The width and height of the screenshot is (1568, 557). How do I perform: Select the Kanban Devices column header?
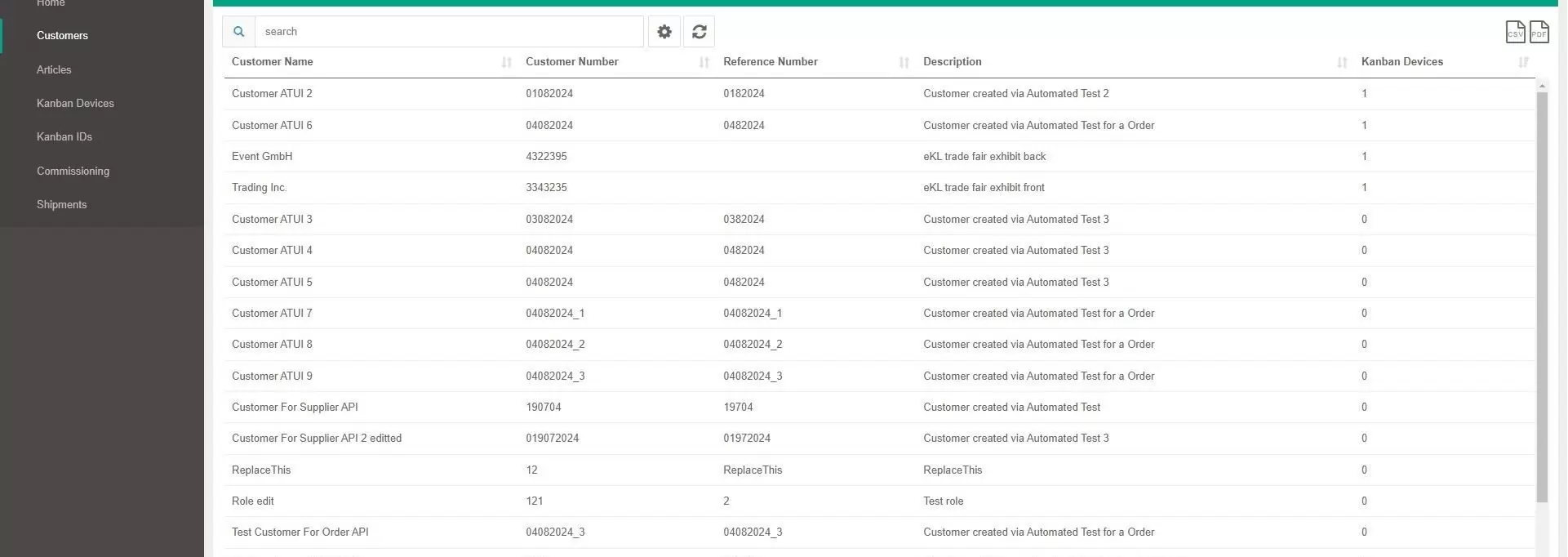point(1402,62)
